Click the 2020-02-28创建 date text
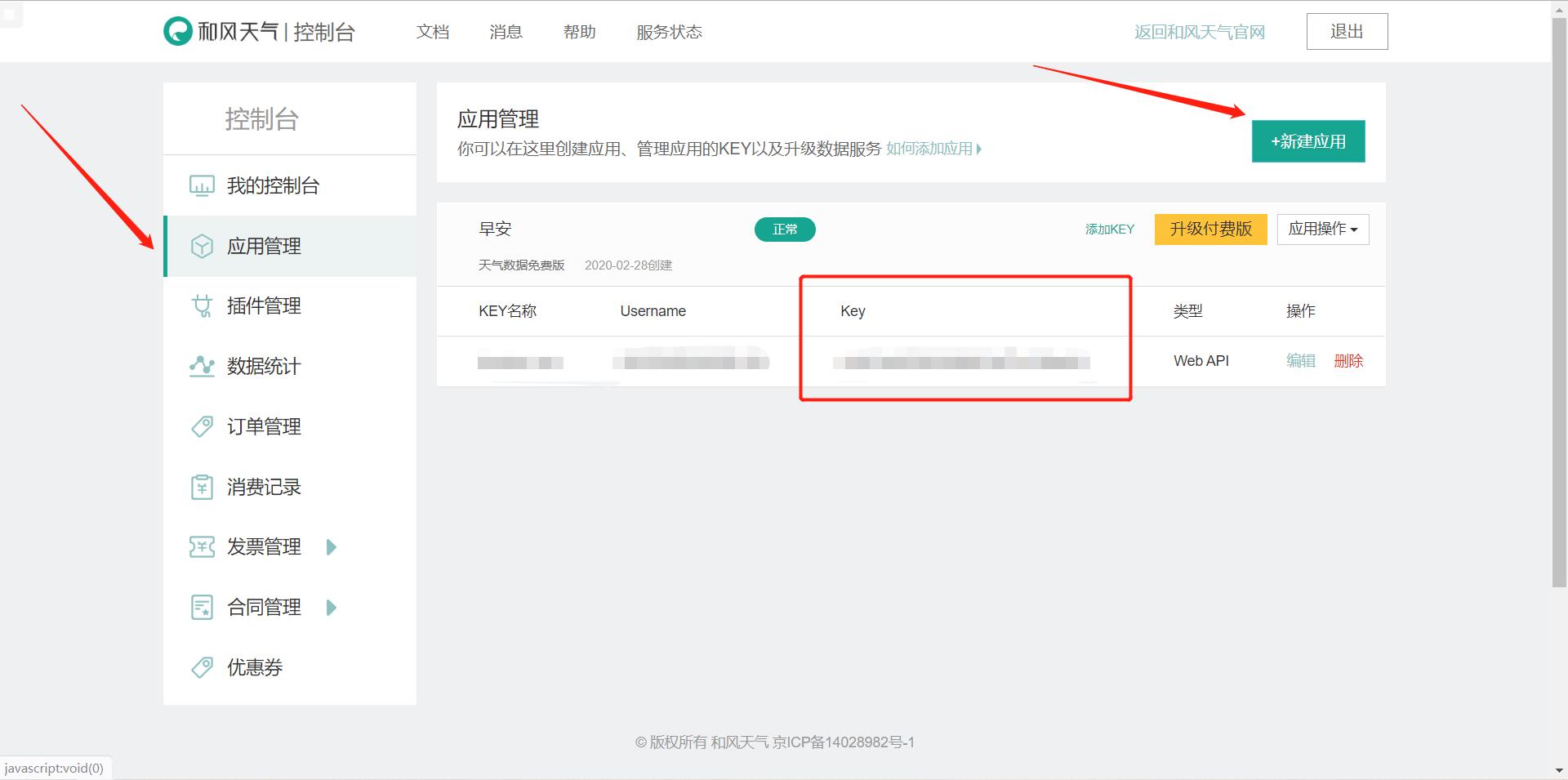 point(629,265)
